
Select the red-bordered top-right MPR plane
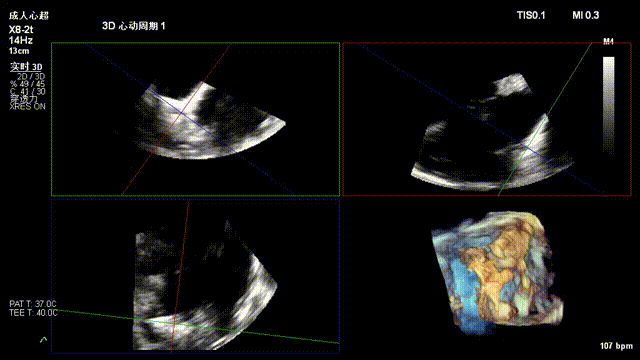click(487, 119)
